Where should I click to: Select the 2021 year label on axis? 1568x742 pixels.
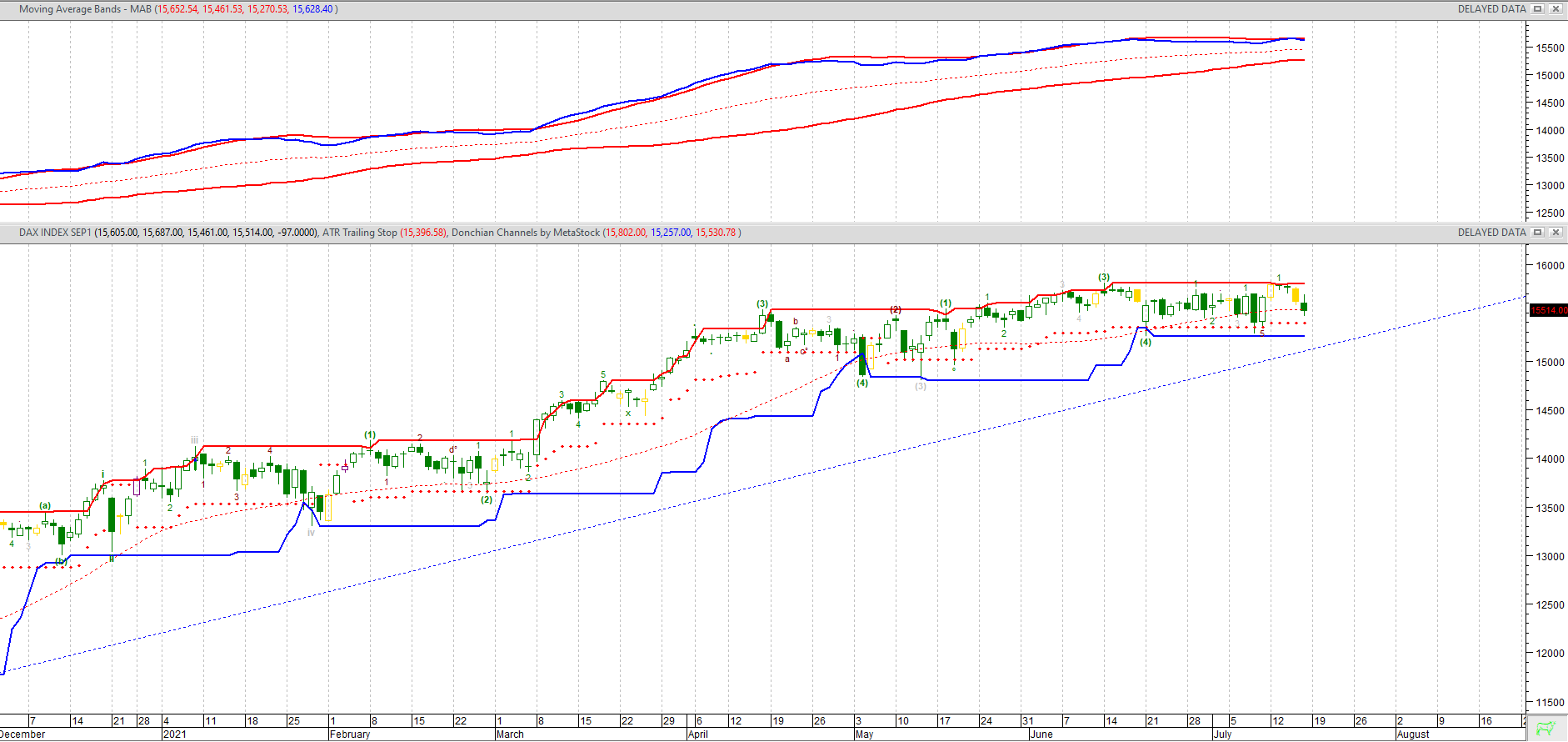tap(175, 734)
